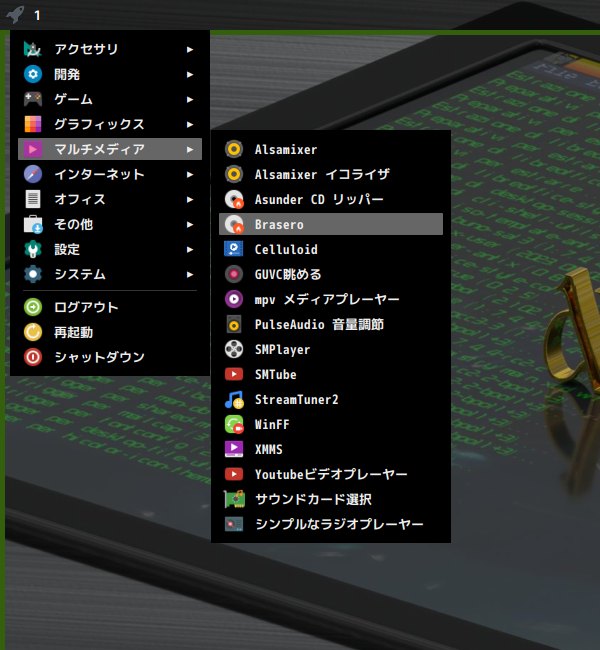
Task: Expand the アクセサリ submenu arrow
Action: tap(189, 49)
